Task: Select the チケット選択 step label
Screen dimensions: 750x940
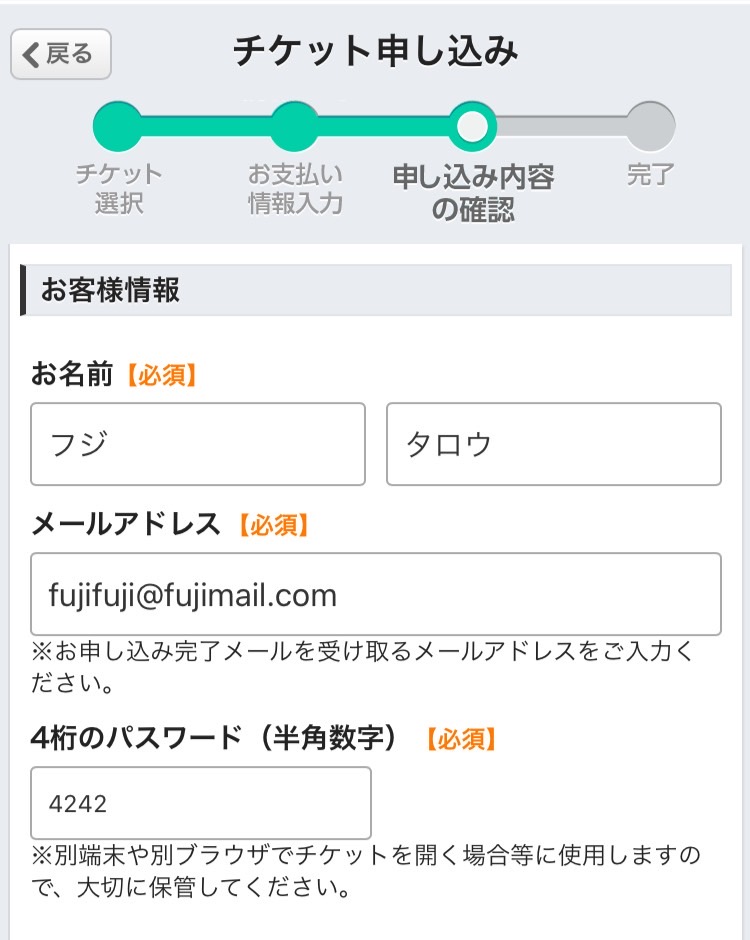Action: pos(119,188)
